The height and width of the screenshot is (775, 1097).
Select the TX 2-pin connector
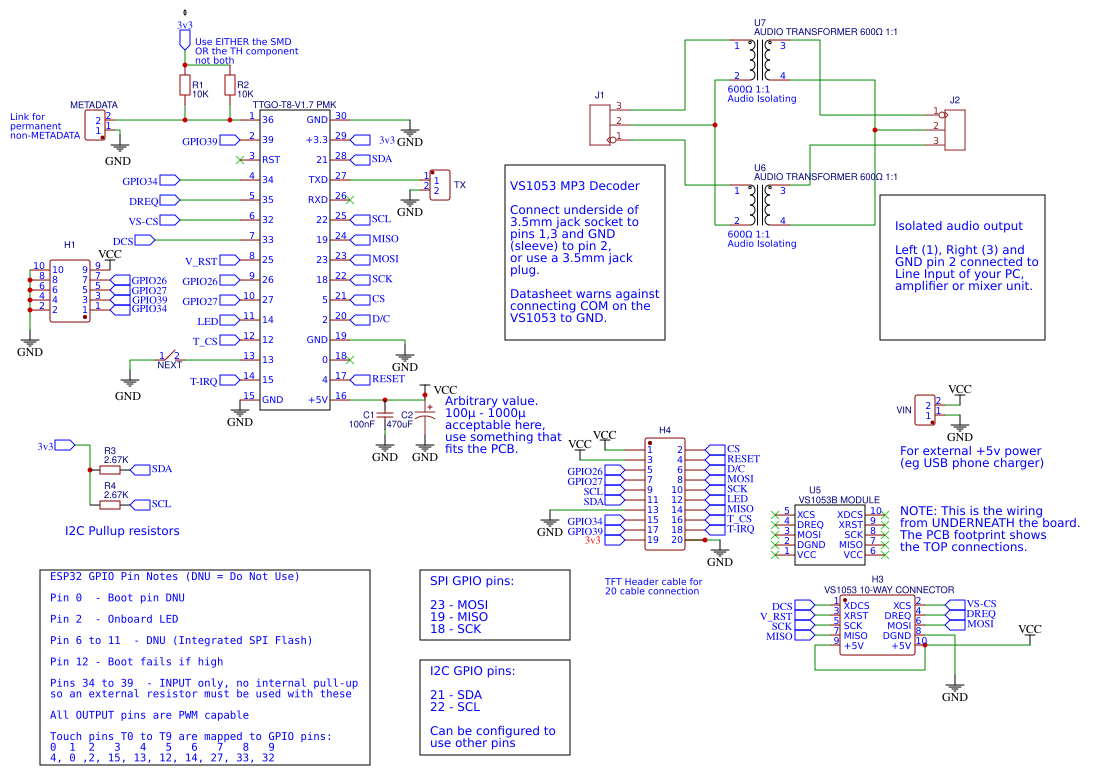pos(440,185)
